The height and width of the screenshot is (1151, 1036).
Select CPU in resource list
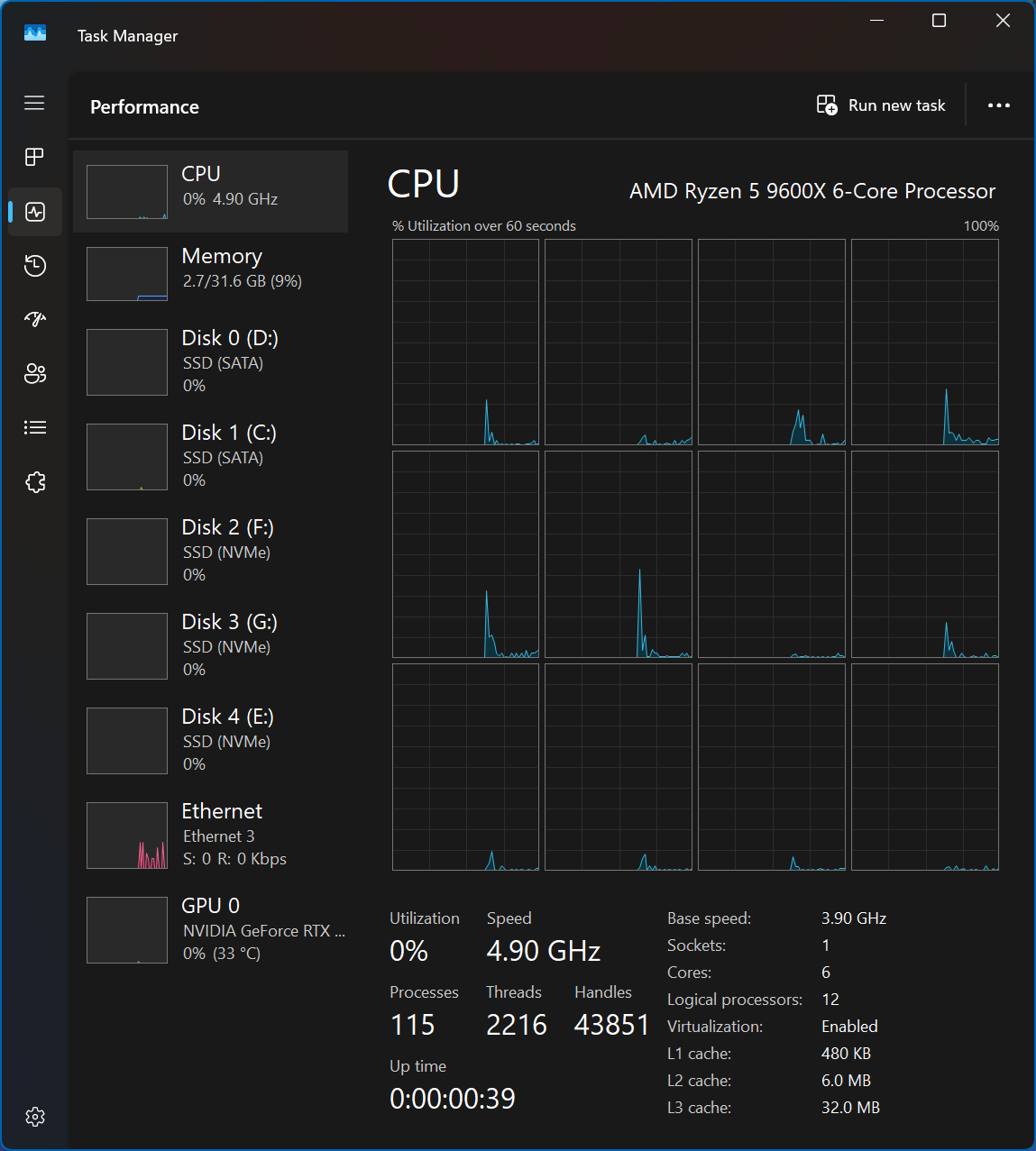[x=210, y=191]
